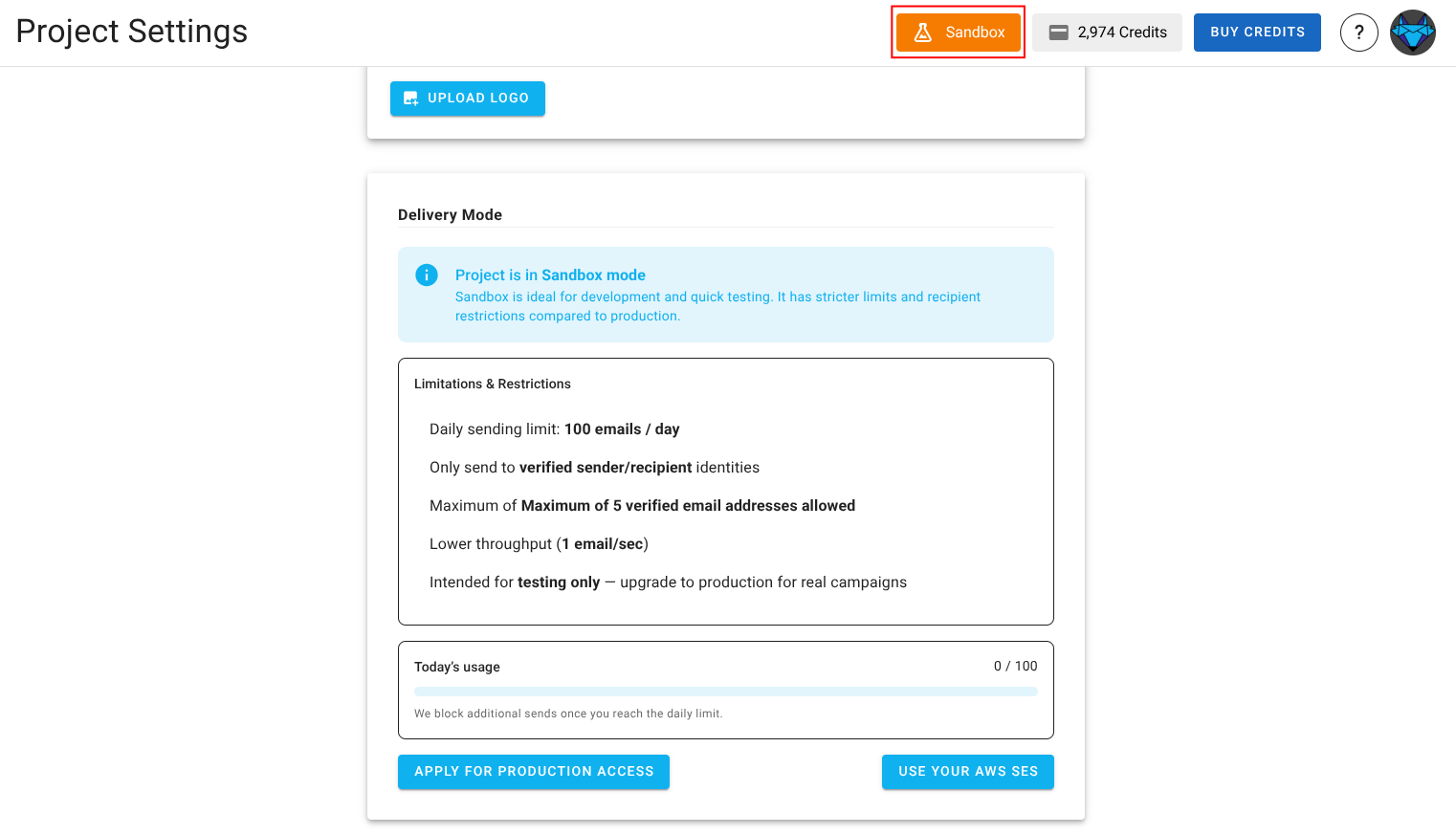This screenshot has height=835, width=1456.
Task: Open the question mark help icon
Action: pos(1359,32)
